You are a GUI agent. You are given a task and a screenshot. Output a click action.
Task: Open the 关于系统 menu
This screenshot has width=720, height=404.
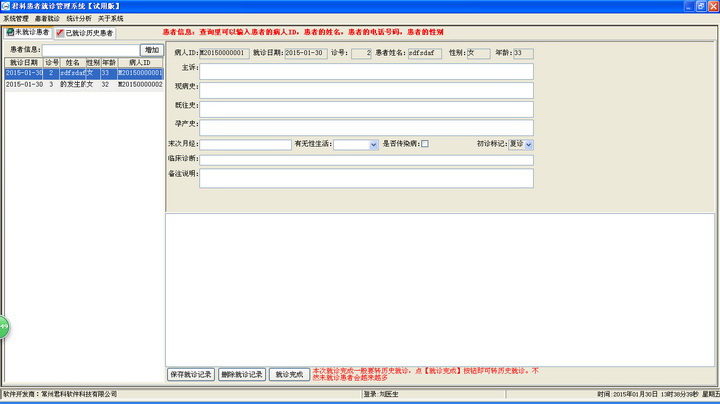[x=111, y=19]
